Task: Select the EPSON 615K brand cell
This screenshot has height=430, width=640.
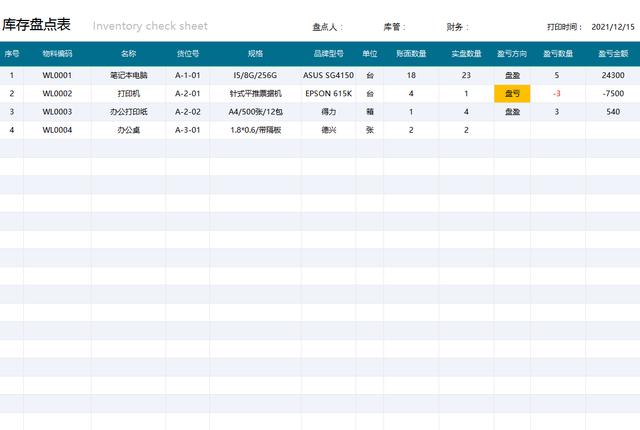Action: coord(328,93)
